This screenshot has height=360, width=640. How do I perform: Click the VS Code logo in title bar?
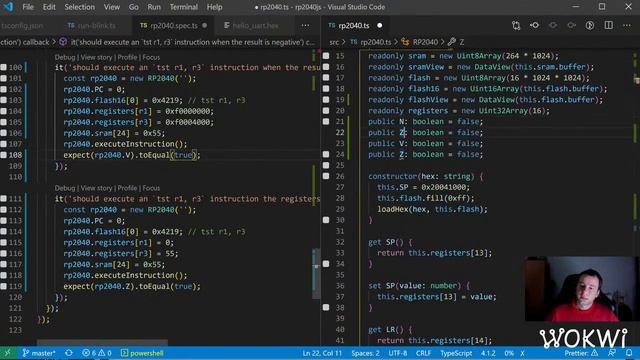tap(8, 7)
